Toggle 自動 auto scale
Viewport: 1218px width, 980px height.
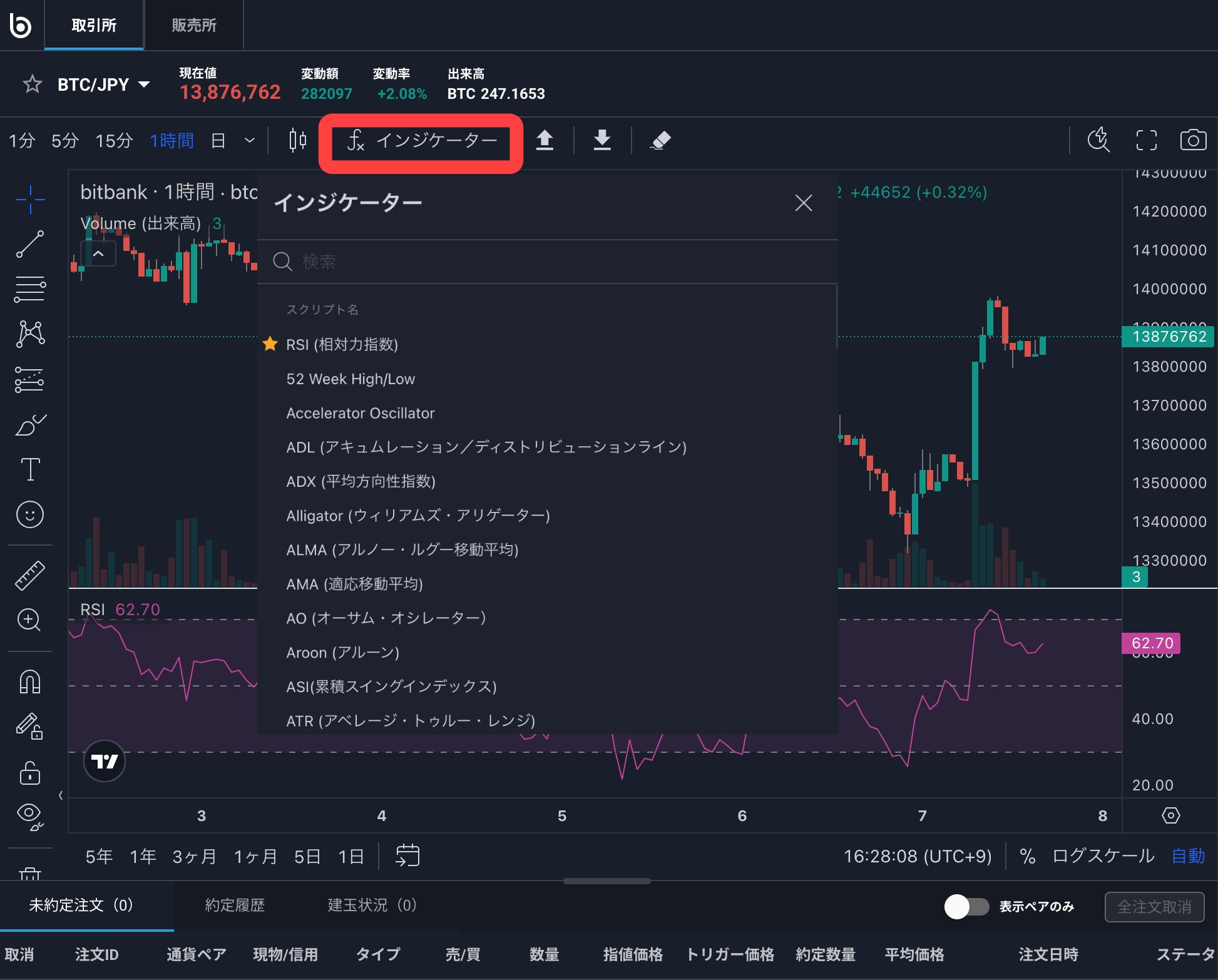pos(1188,855)
